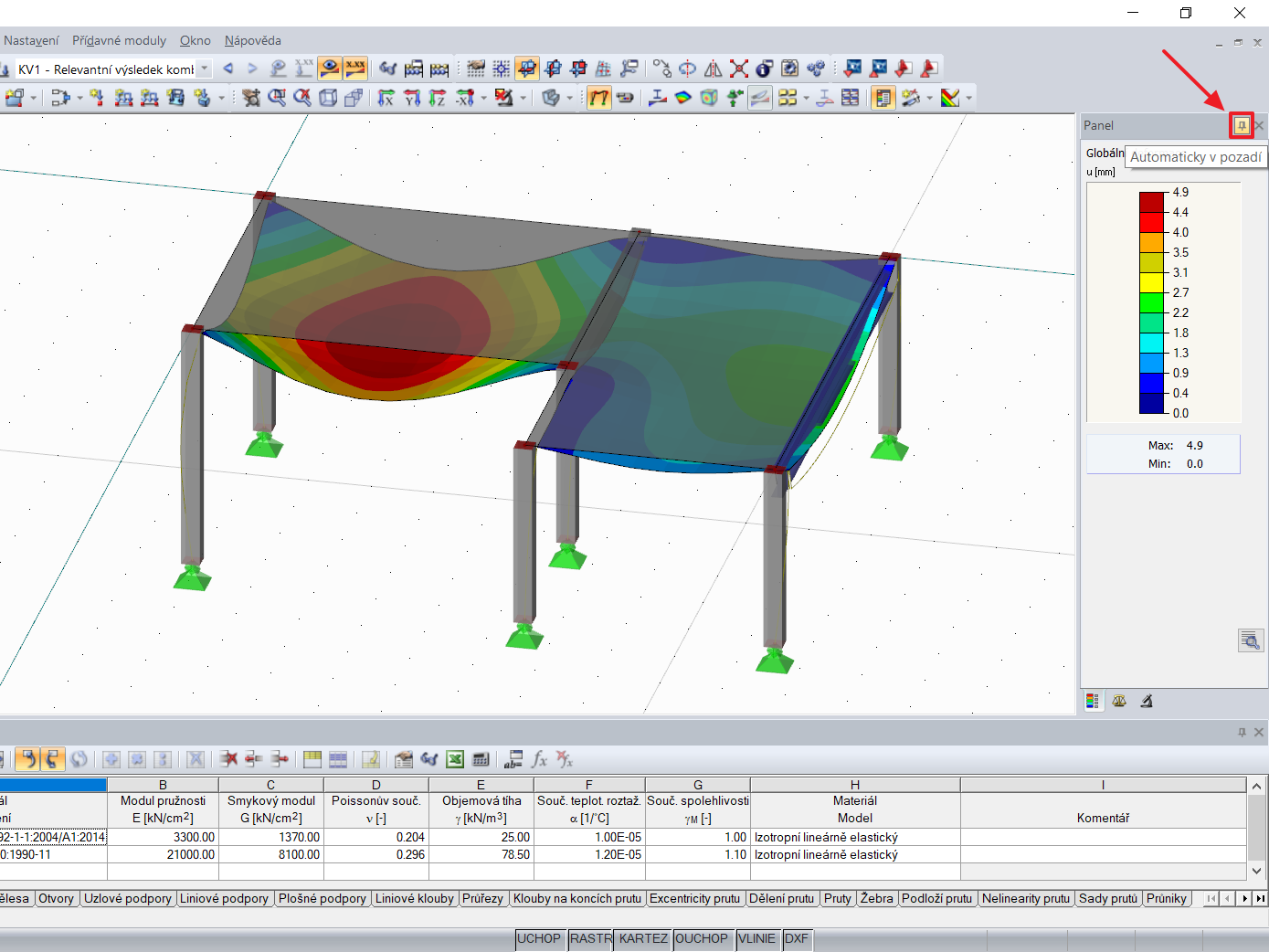Click the gears calculation settings icon
Image resolution: width=1269 pixels, height=952 pixels.
tap(816, 69)
